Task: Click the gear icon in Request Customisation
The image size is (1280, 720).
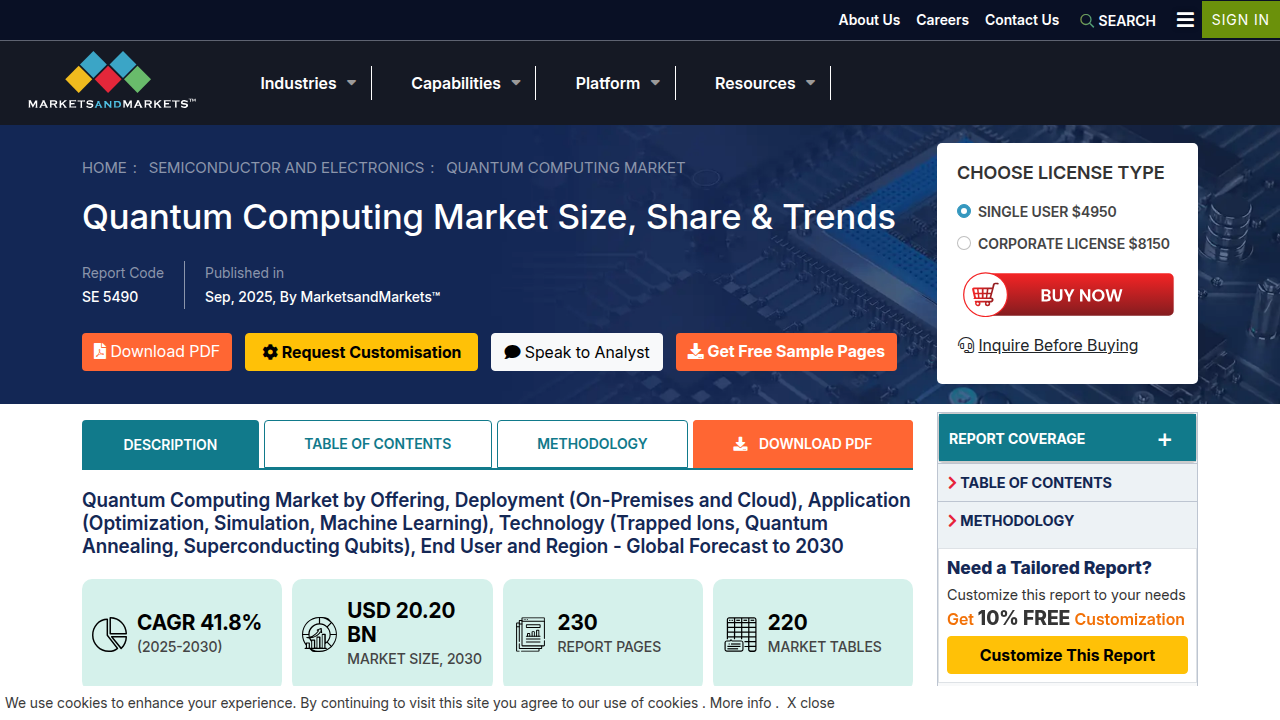Action: [x=270, y=352]
